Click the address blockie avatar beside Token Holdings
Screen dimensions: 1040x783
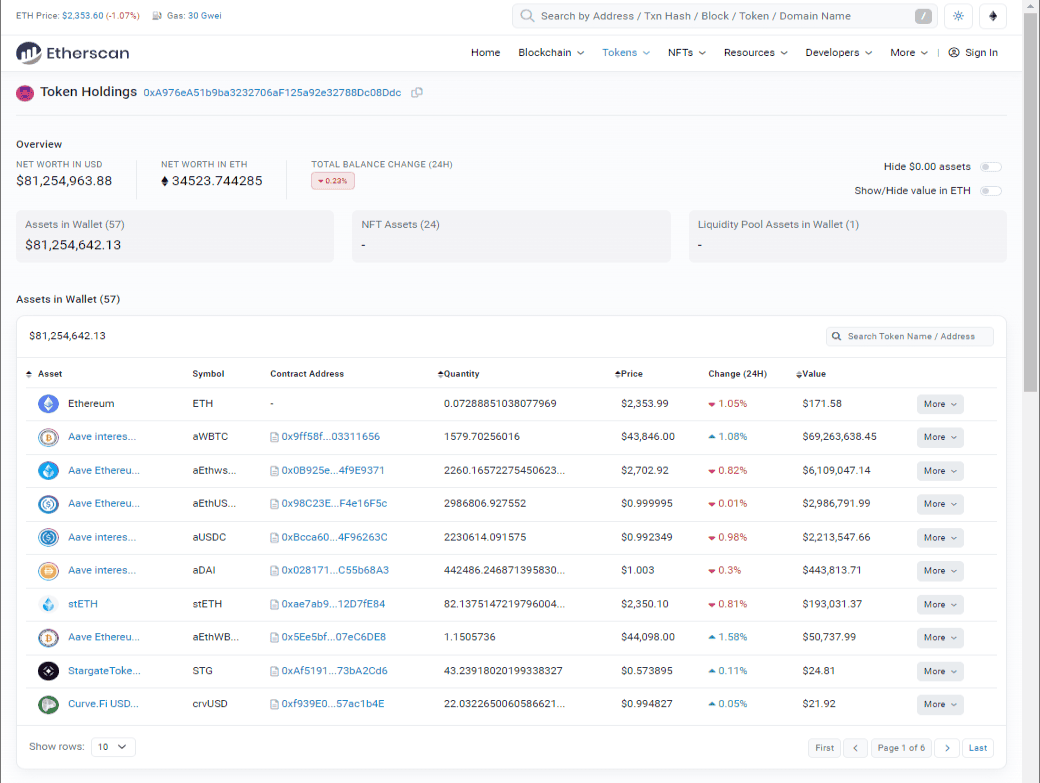pos(25,93)
